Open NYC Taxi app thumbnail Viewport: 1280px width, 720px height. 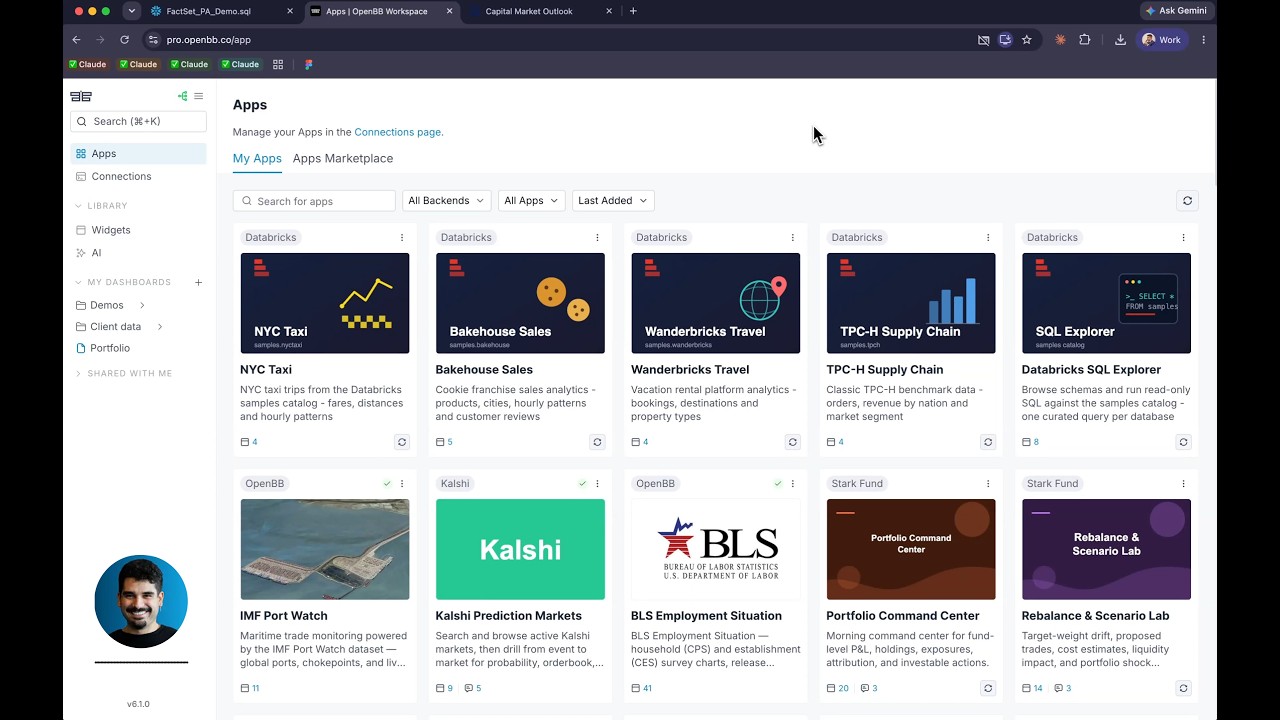coord(325,303)
